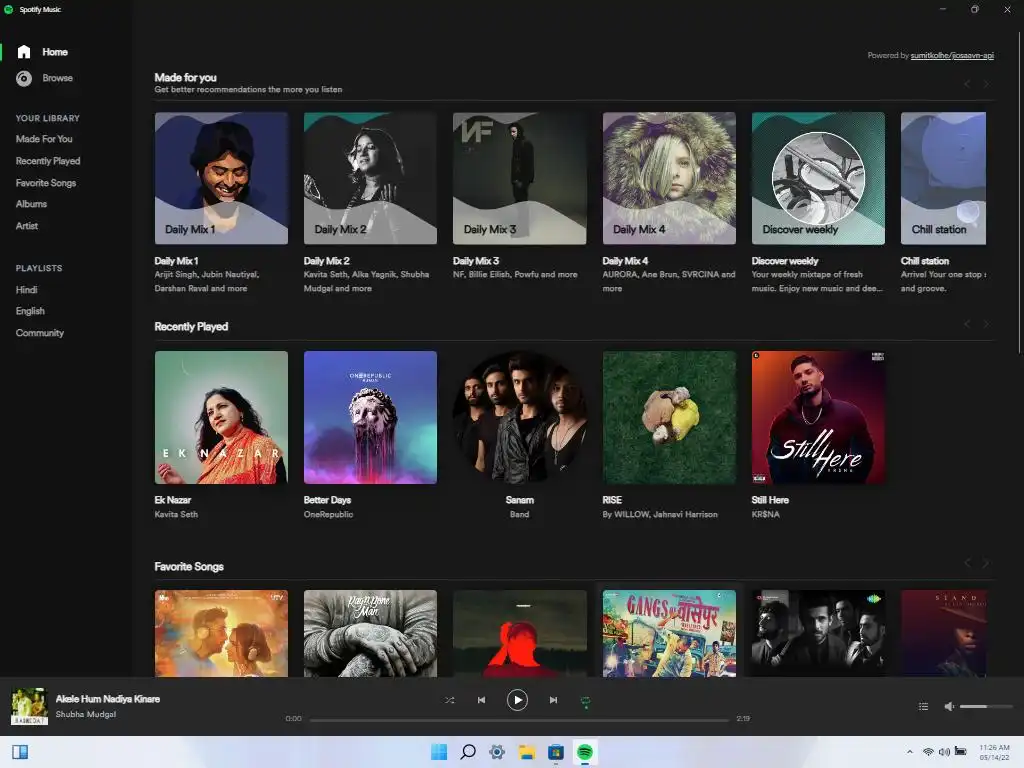Click Akele Hum Nadiya Kinare song title
Viewport: 1024px width, 768px height.
click(108, 699)
